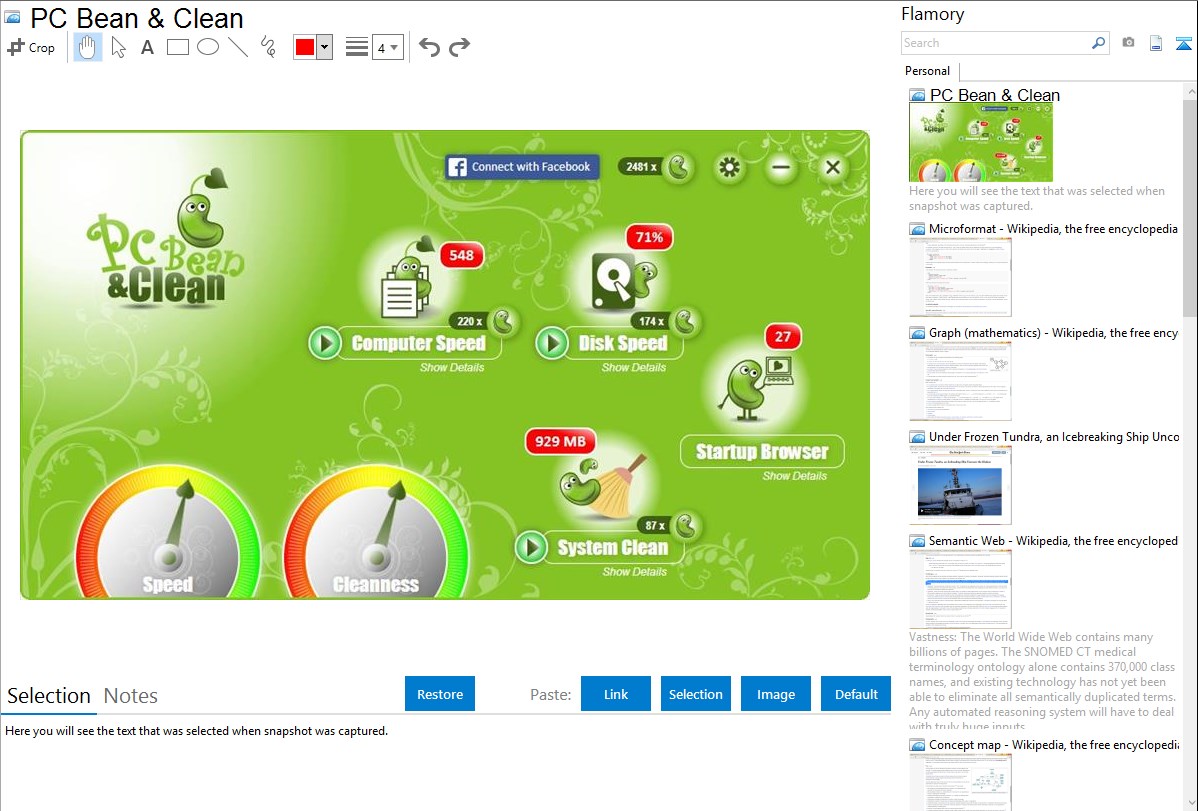Click Connect with Facebook button

tap(522, 167)
